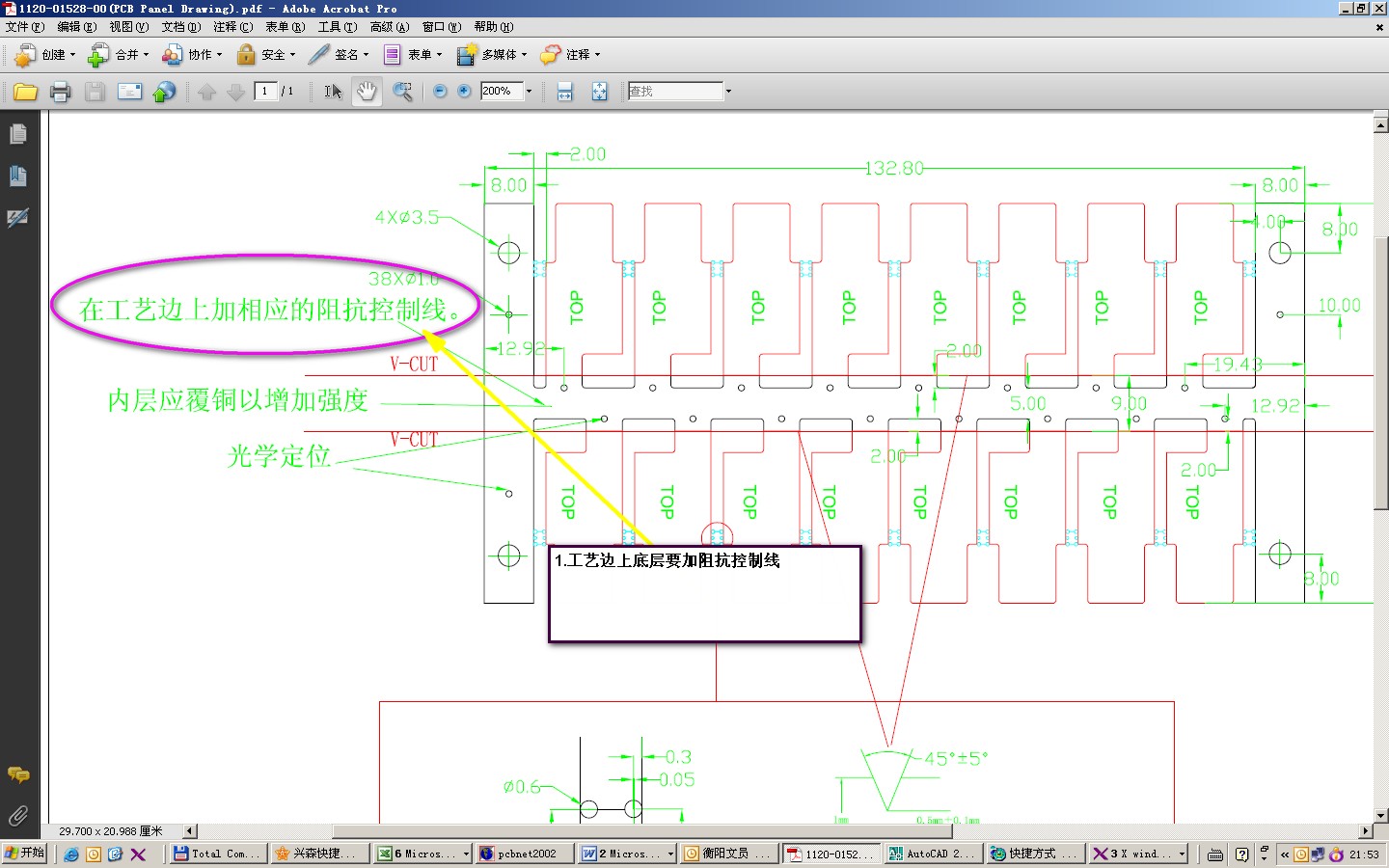Close the PDF document with inner X

[1379, 27]
